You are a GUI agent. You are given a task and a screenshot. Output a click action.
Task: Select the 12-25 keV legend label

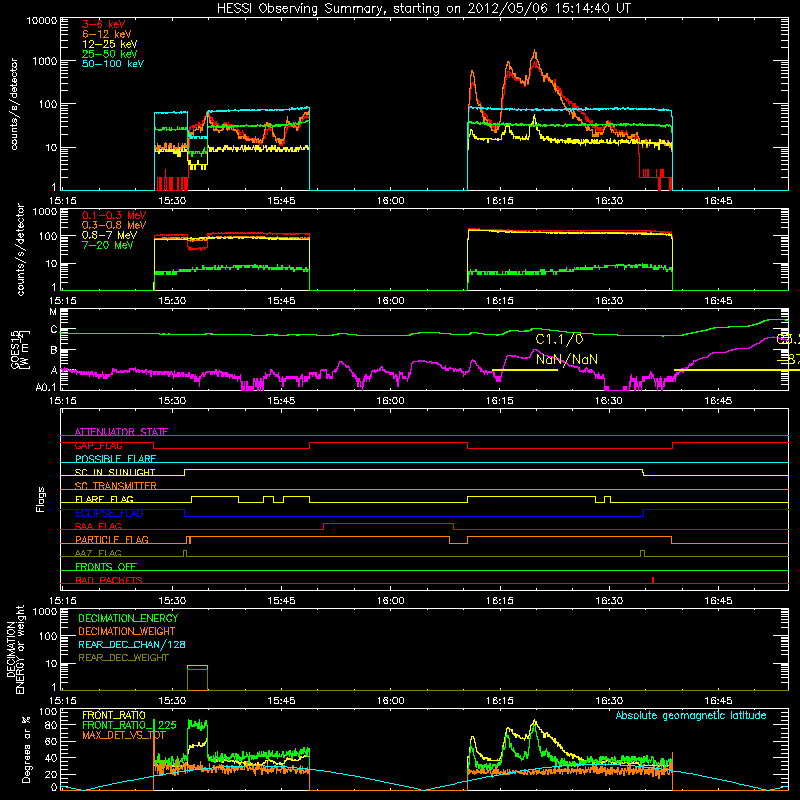coord(110,44)
